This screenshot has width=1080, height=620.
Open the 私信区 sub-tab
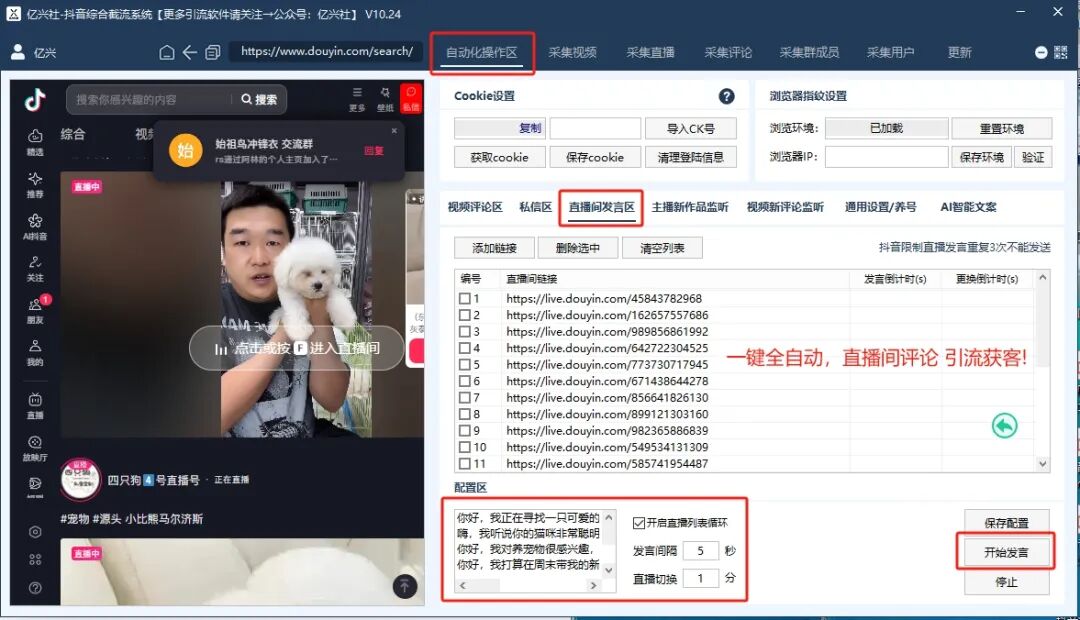tap(535, 207)
